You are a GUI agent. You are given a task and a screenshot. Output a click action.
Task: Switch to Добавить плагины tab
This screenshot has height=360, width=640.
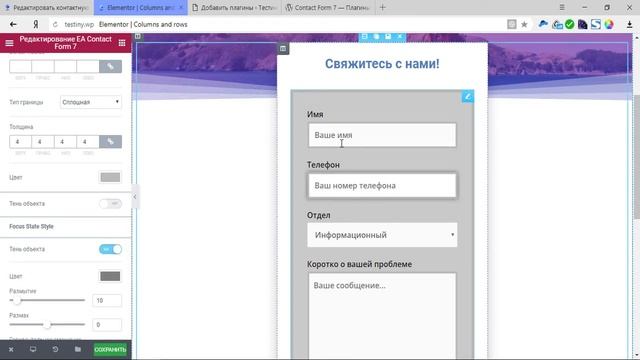coord(235,7)
